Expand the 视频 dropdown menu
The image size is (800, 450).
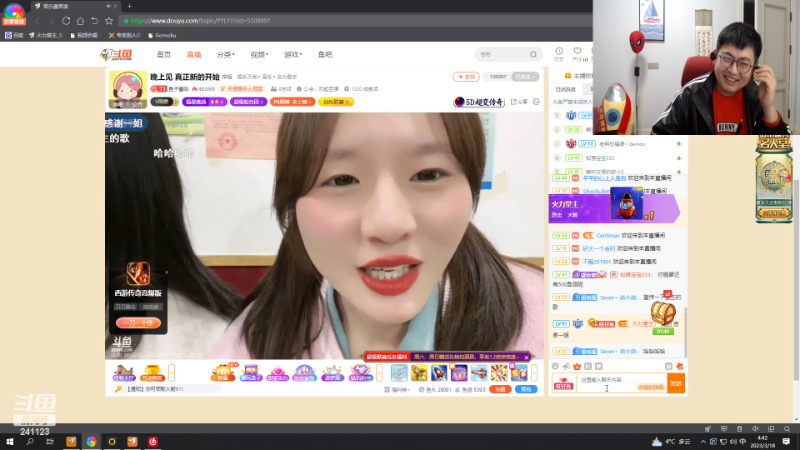(x=259, y=55)
